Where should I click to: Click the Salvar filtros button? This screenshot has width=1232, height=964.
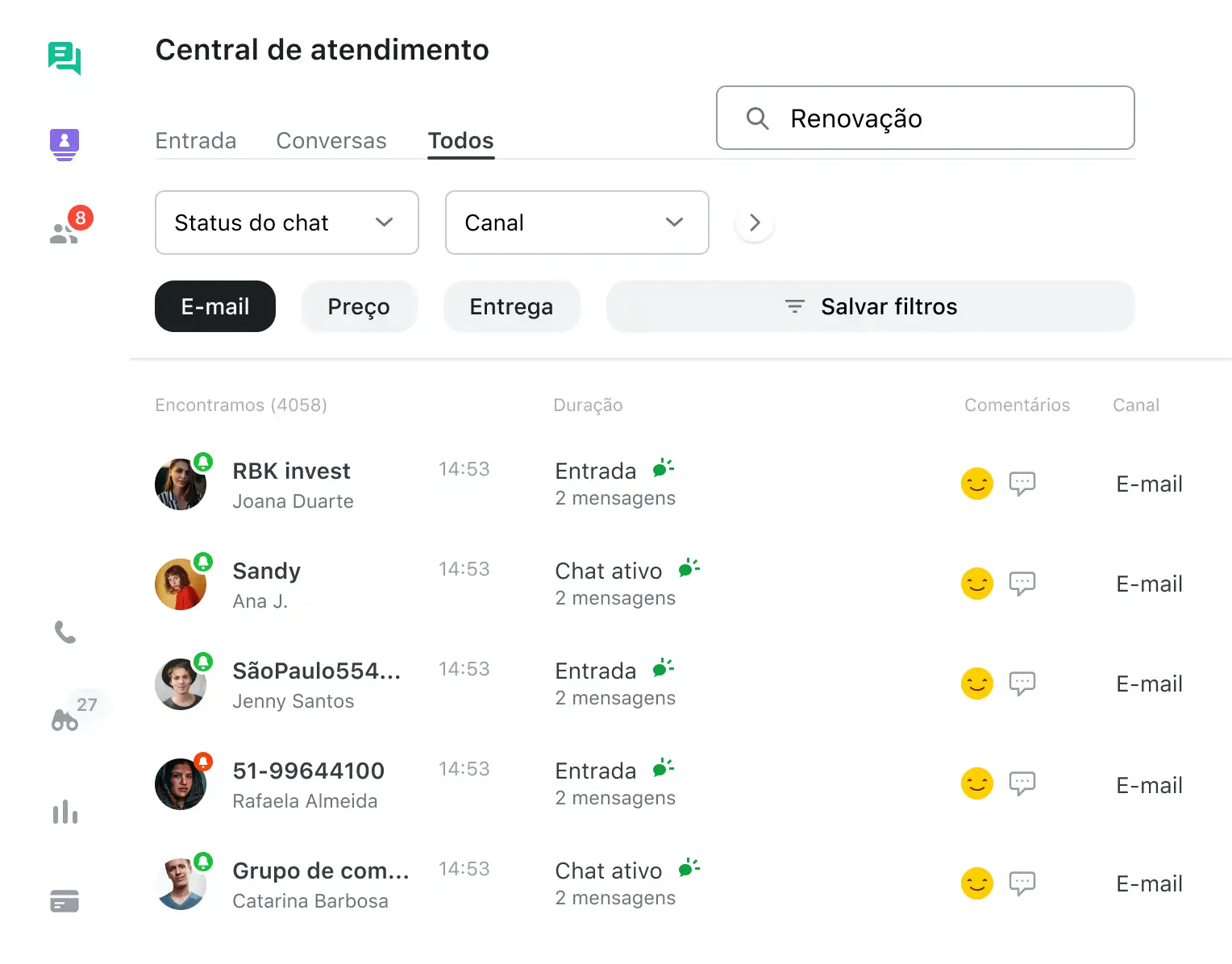point(871,306)
